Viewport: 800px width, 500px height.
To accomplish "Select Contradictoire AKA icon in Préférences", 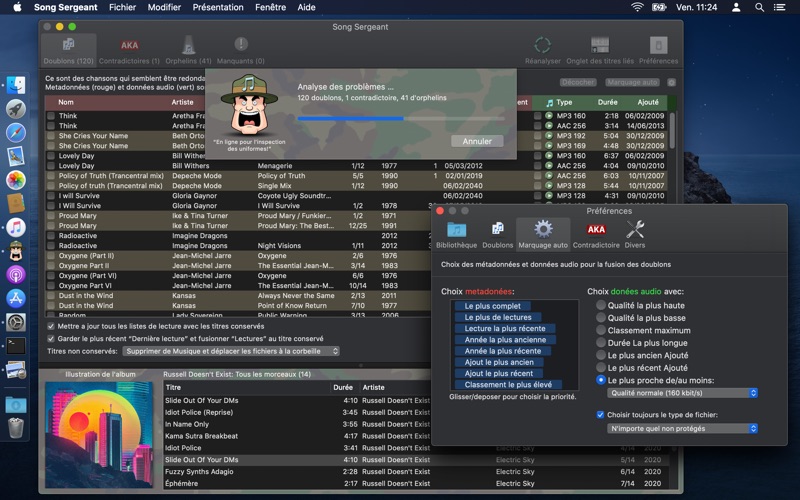I will pyautogui.click(x=596, y=235).
